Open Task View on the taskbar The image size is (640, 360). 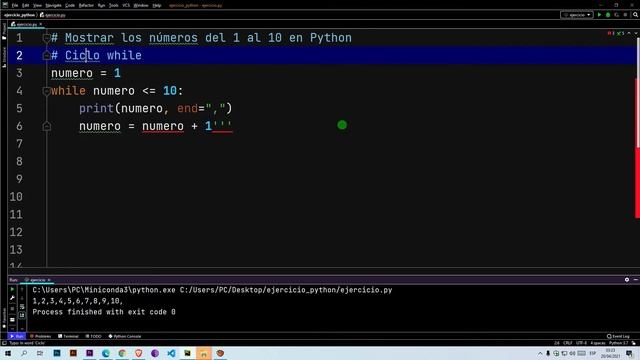40,353
